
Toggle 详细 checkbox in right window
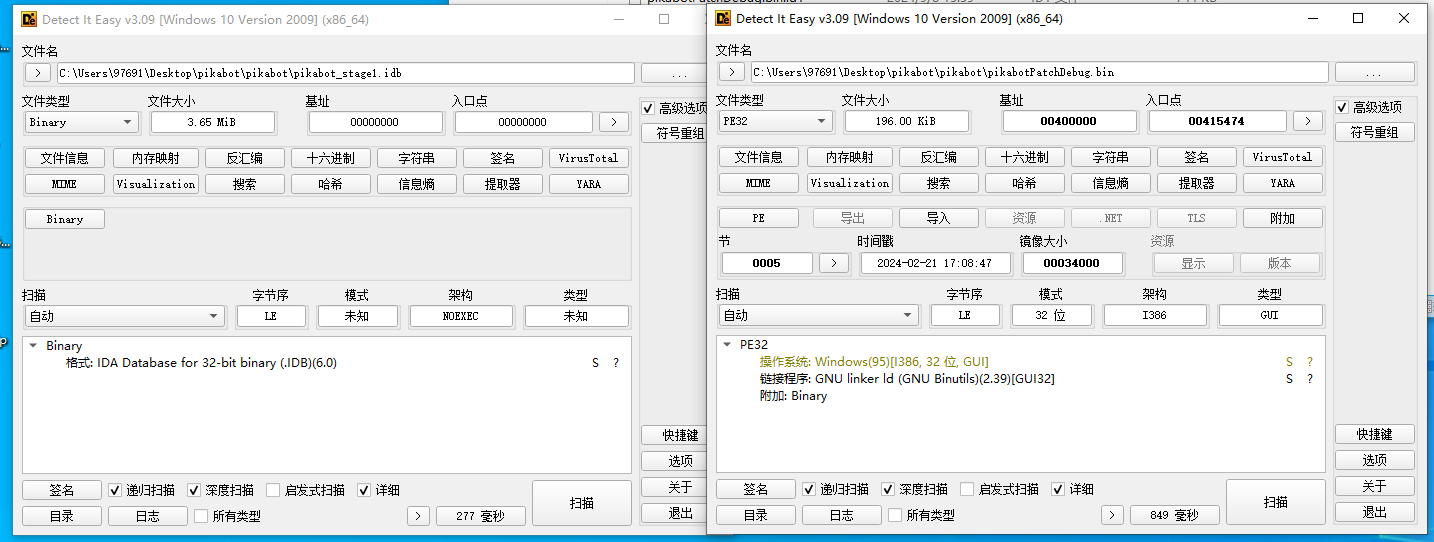pyautogui.click(x=1058, y=489)
